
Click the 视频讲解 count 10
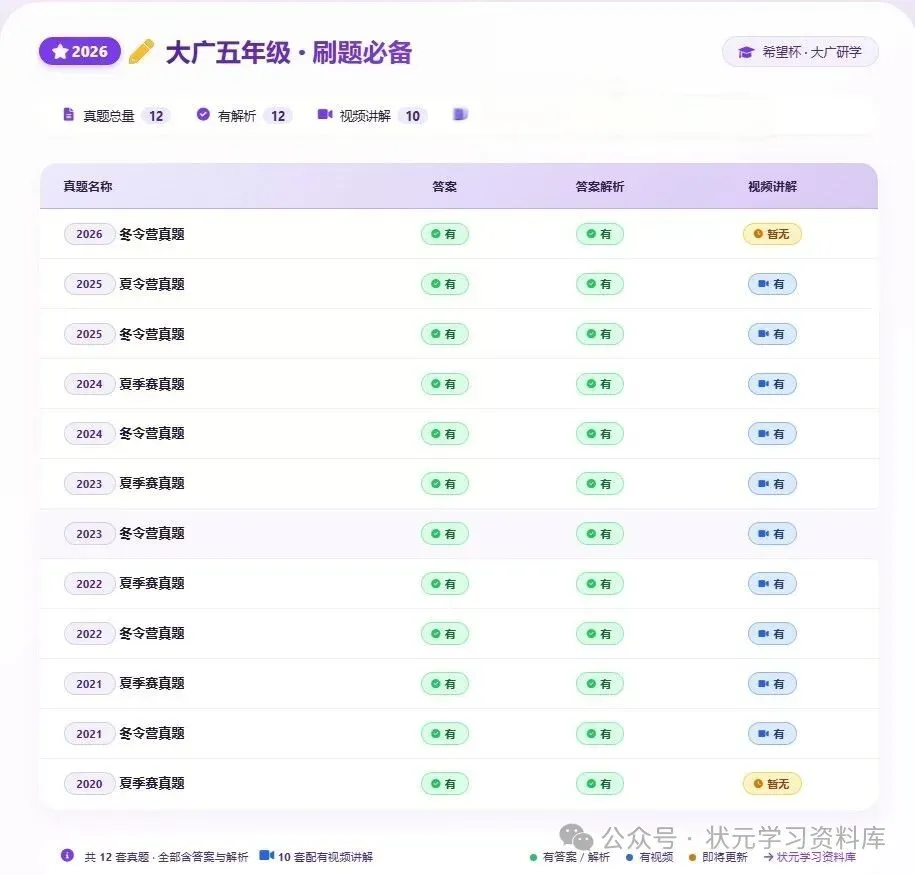pos(413,116)
